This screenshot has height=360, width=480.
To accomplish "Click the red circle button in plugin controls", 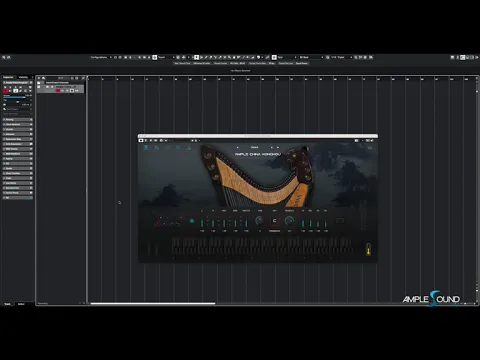I will [157, 224].
